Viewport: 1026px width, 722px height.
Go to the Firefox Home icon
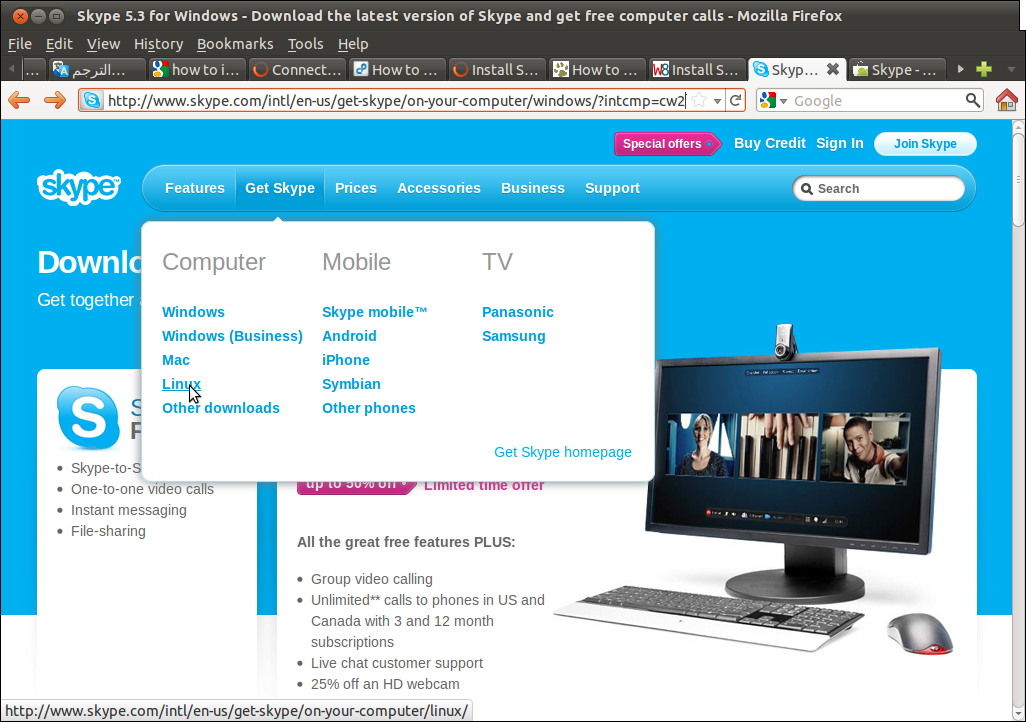[1006, 100]
